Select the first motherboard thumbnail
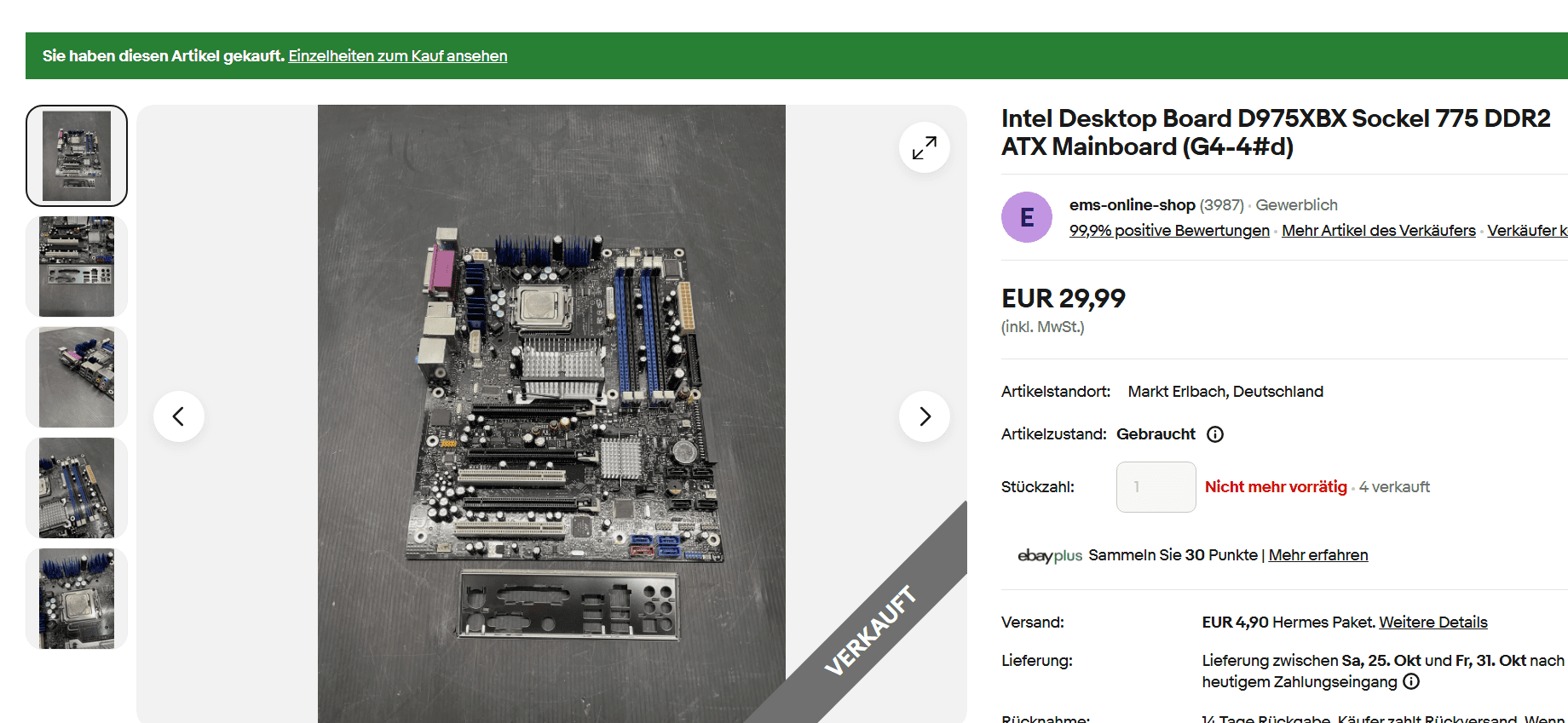Image resolution: width=1568 pixels, height=723 pixels. (77, 156)
